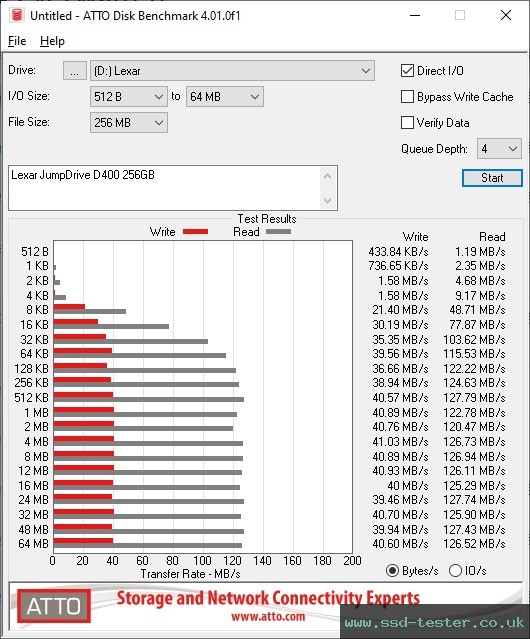
Task: Open the www.atto.com link in banner
Action: [x=268, y=616]
